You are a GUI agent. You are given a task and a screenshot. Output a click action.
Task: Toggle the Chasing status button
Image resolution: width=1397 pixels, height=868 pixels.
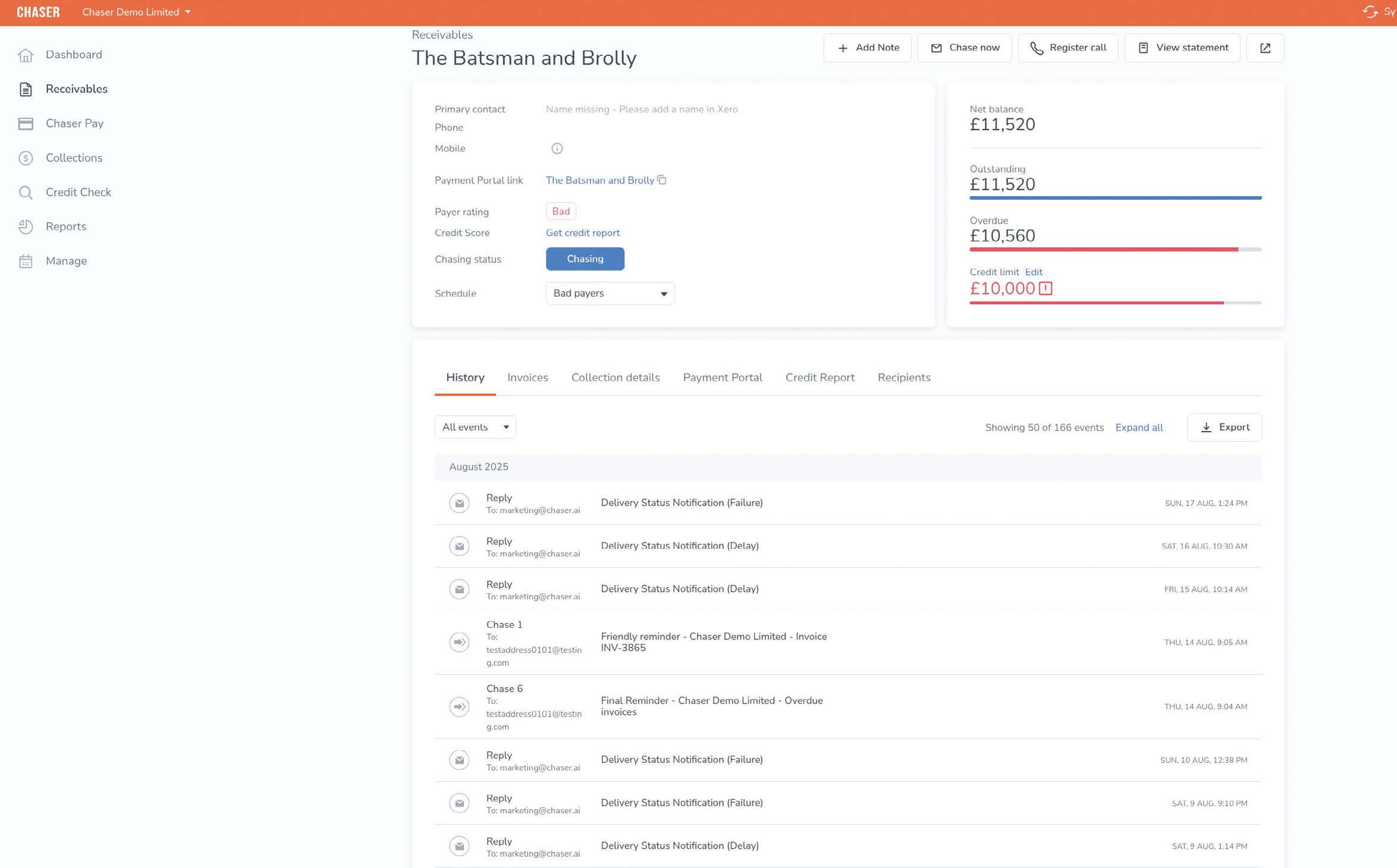click(x=585, y=259)
